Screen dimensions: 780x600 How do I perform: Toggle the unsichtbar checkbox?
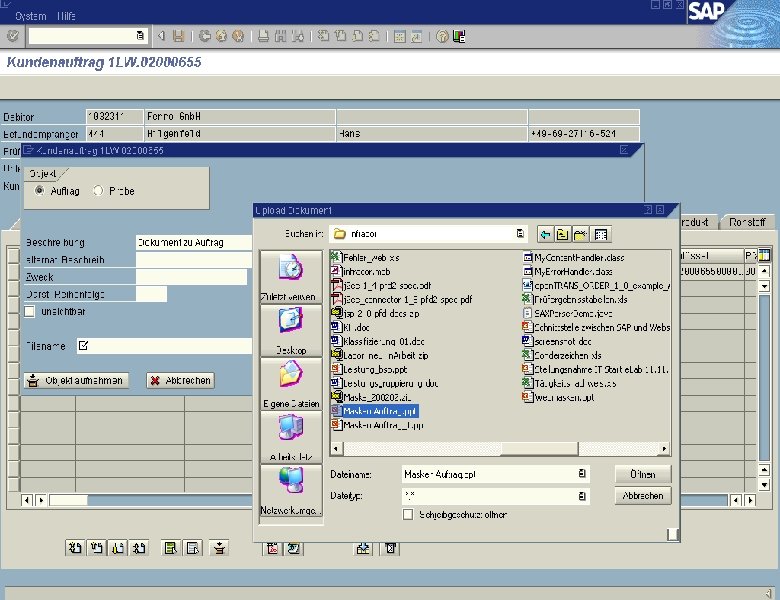click(30, 311)
